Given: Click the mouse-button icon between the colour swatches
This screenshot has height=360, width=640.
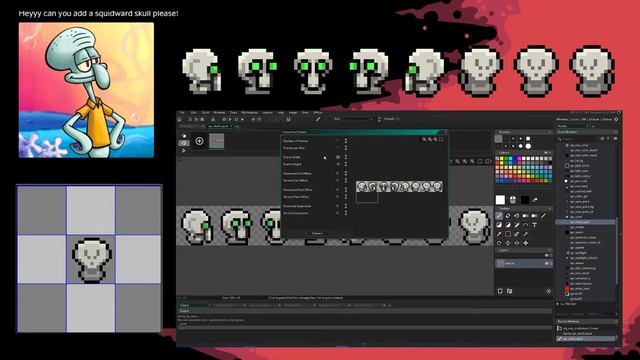Looking at the screenshot, I should (x=513, y=200).
